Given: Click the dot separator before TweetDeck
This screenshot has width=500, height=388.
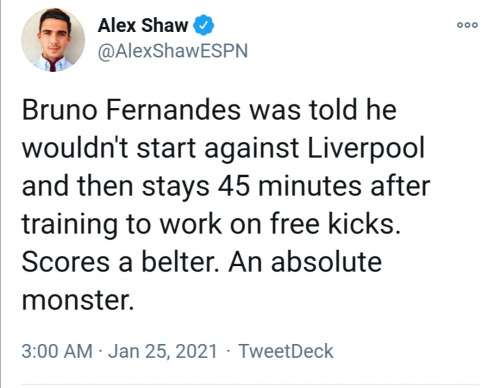Looking at the screenshot, I should 228,351.
